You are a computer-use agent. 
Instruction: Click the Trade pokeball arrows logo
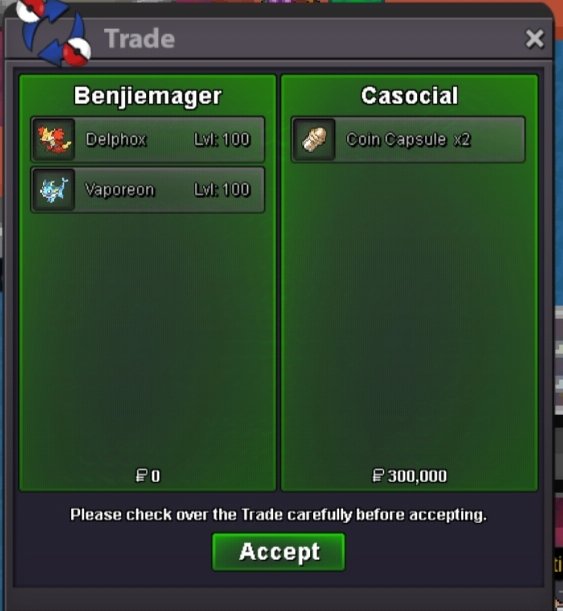[x=54, y=34]
